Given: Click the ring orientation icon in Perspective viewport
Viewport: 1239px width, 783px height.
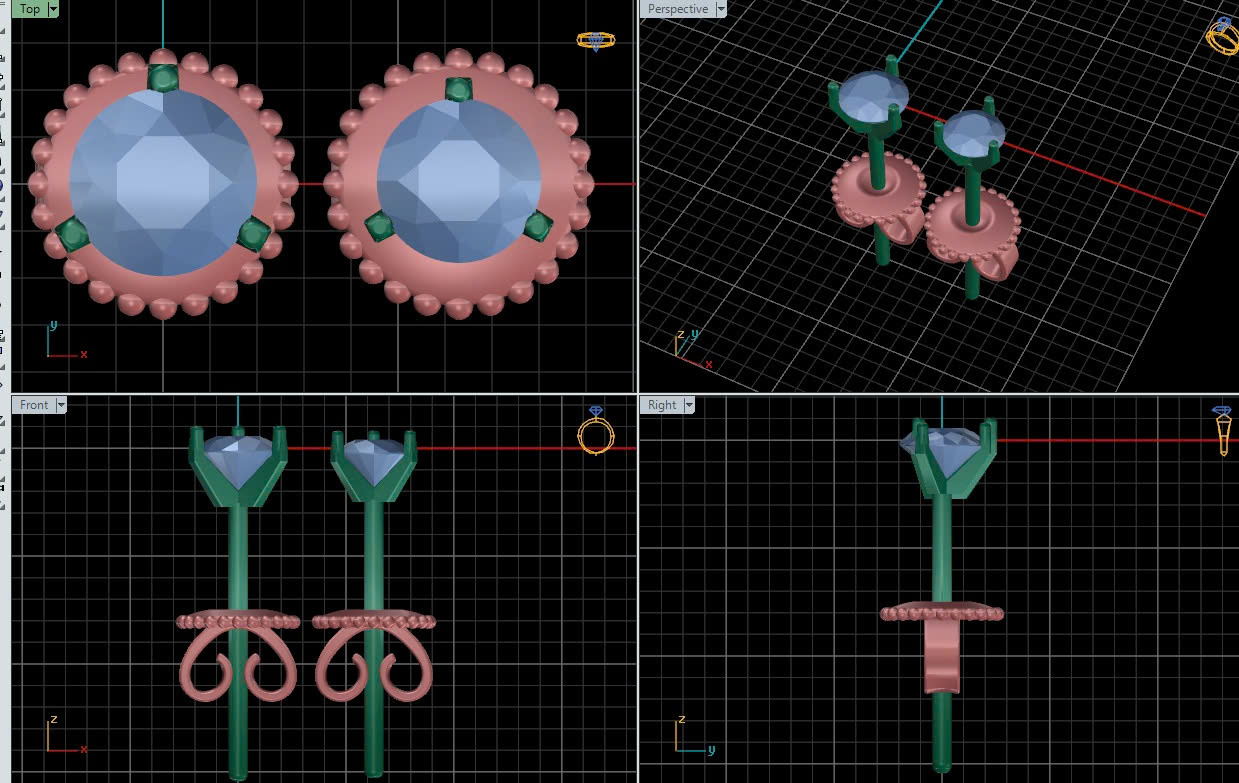Looking at the screenshot, I should (x=1222, y=35).
